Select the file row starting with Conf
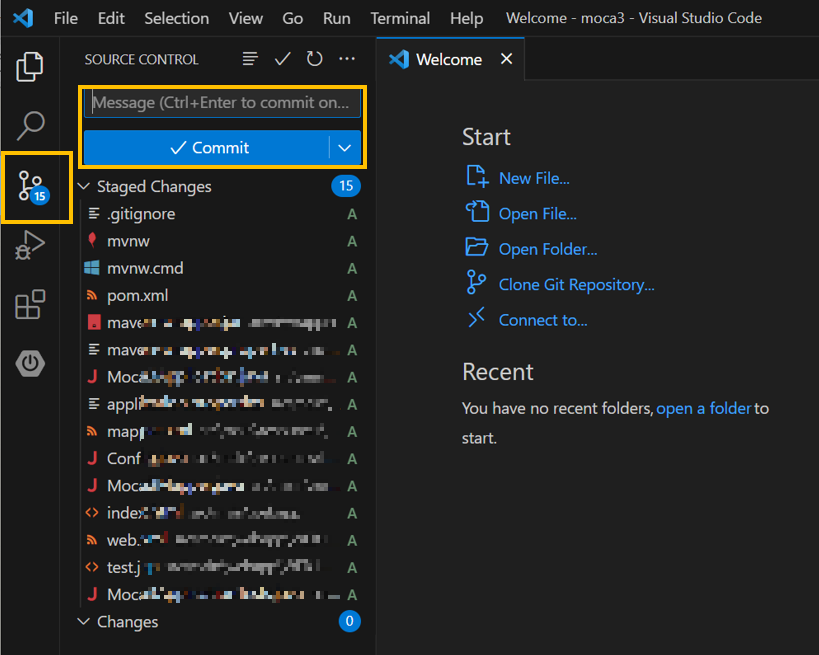The image size is (819, 655). tap(221, 459)
